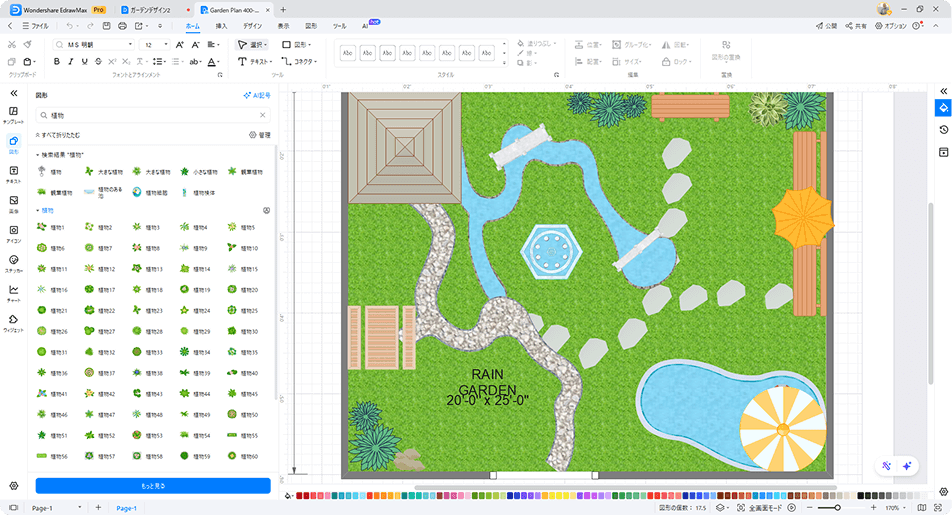Click the Print icon in quick toolbar
Screen dimensions: 952x515
pyautogui.click(x=122, y=26)
